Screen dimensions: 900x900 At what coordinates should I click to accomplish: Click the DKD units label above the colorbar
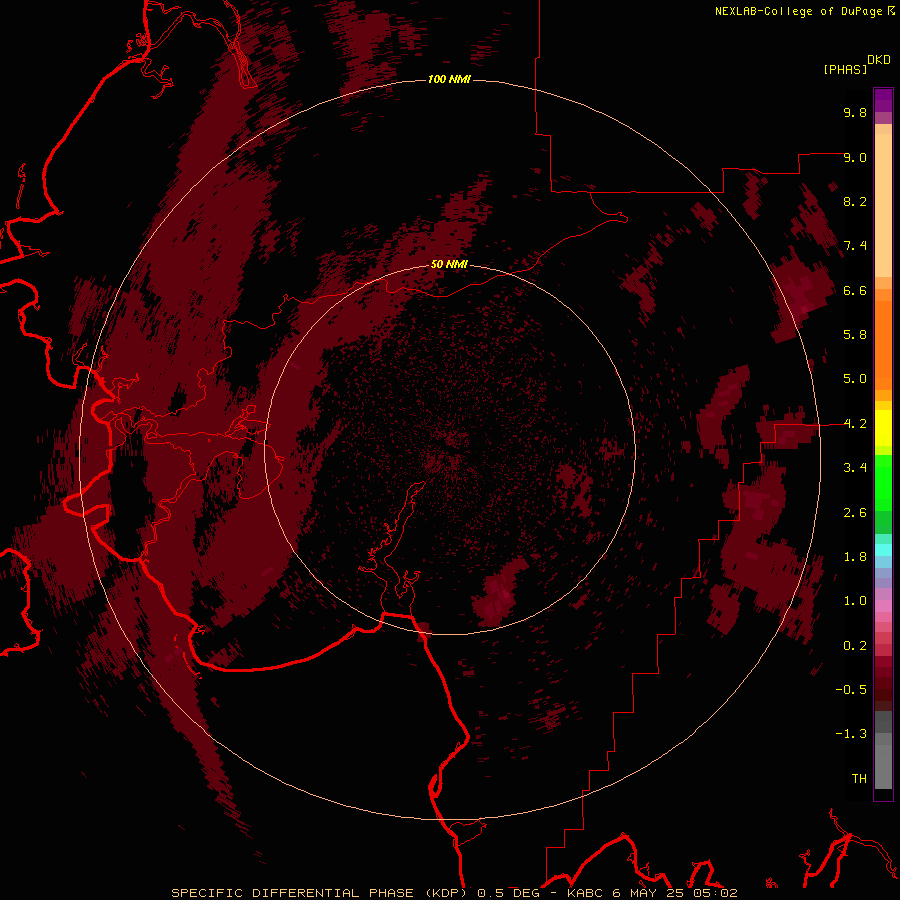(x=879, y=60)
